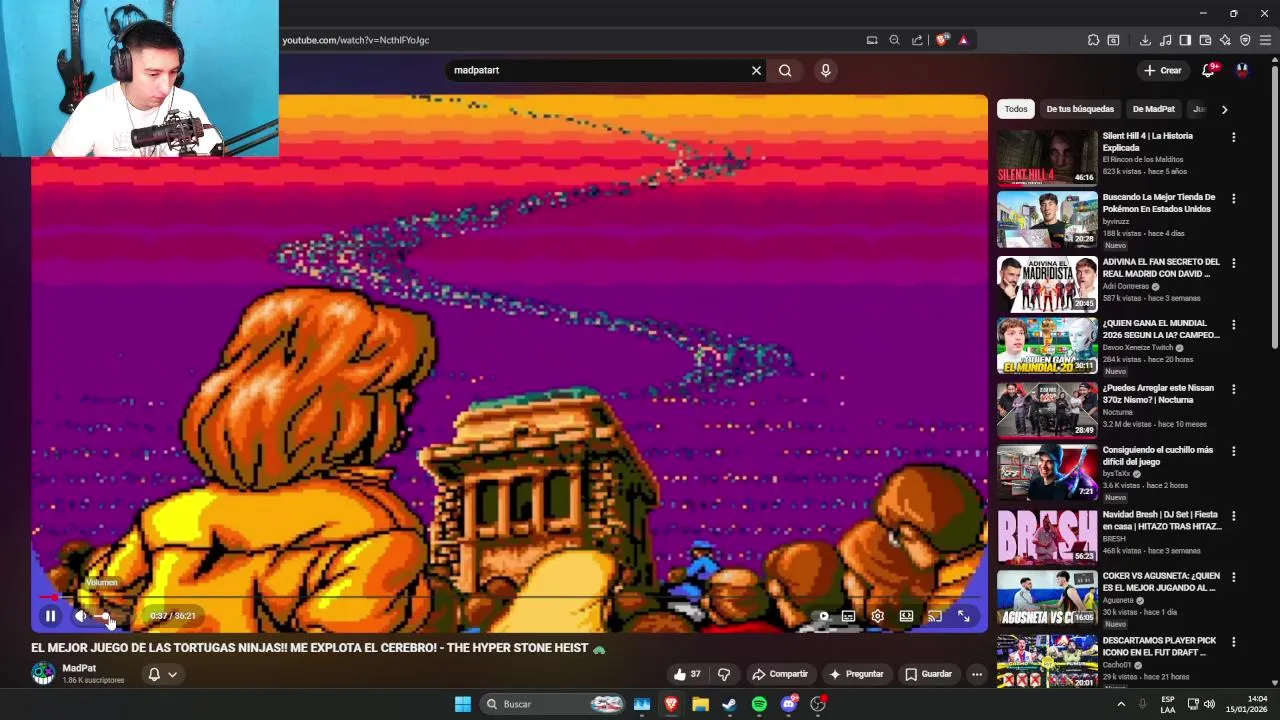Viewport: 1280px width, 720px height.
Task: Start voice search with the microphone
Action: [825, 70]
